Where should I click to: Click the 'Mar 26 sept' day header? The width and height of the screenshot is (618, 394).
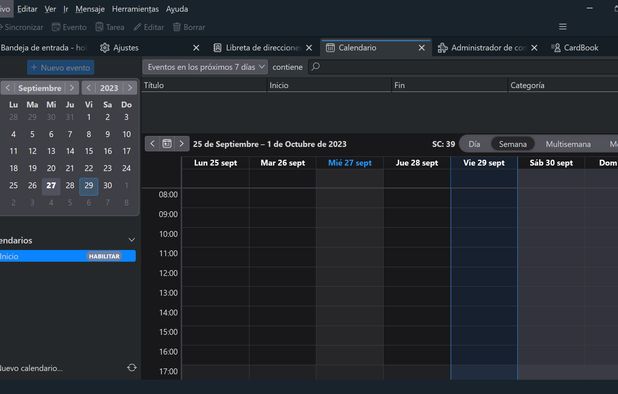[283, 163]
